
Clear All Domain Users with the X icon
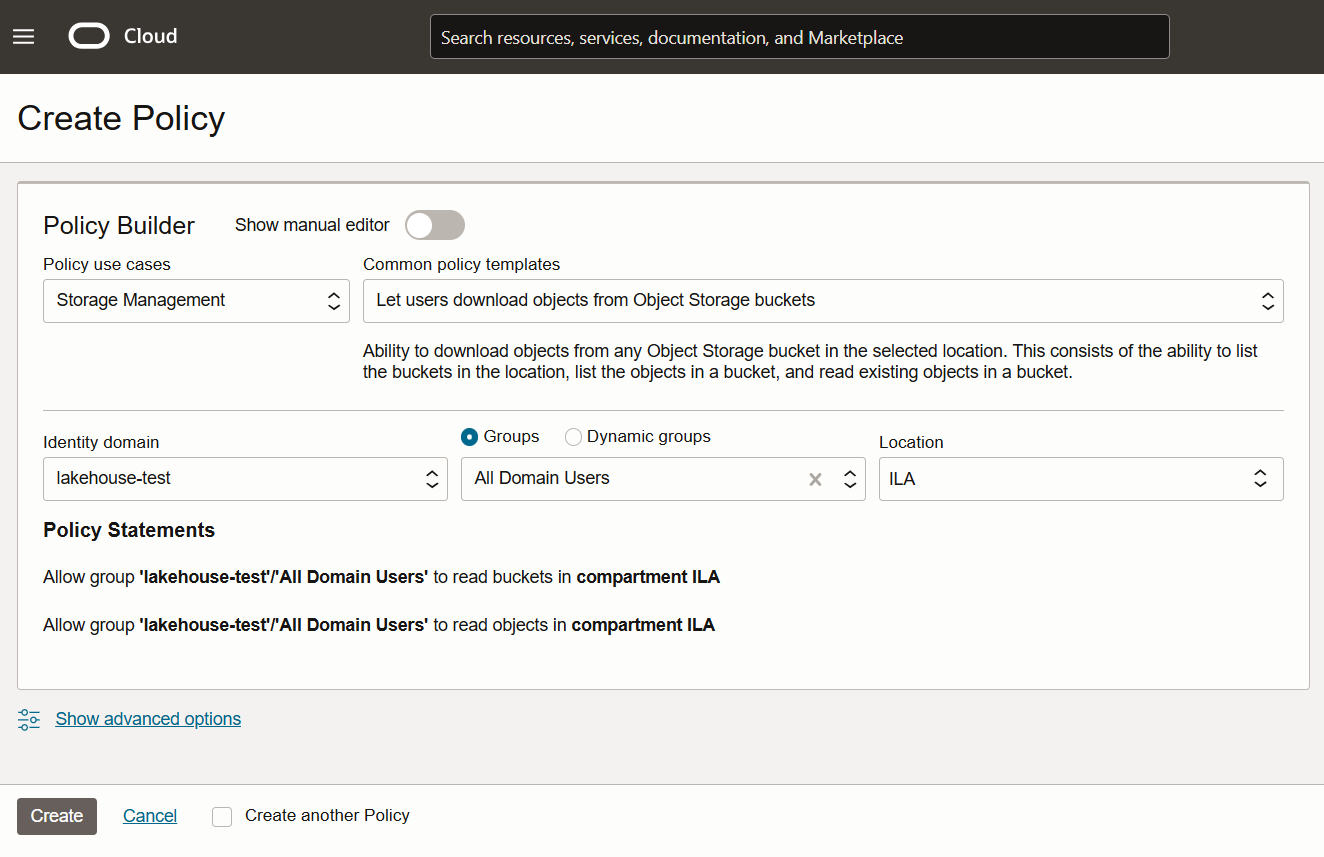pyautogui.click(x=815, y=479)
